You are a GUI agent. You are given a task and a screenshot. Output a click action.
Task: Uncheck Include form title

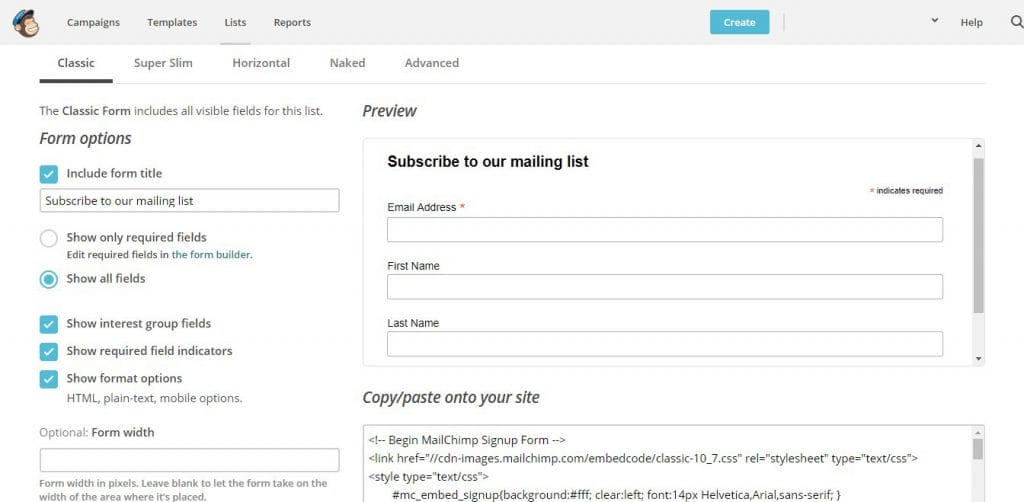49,174
